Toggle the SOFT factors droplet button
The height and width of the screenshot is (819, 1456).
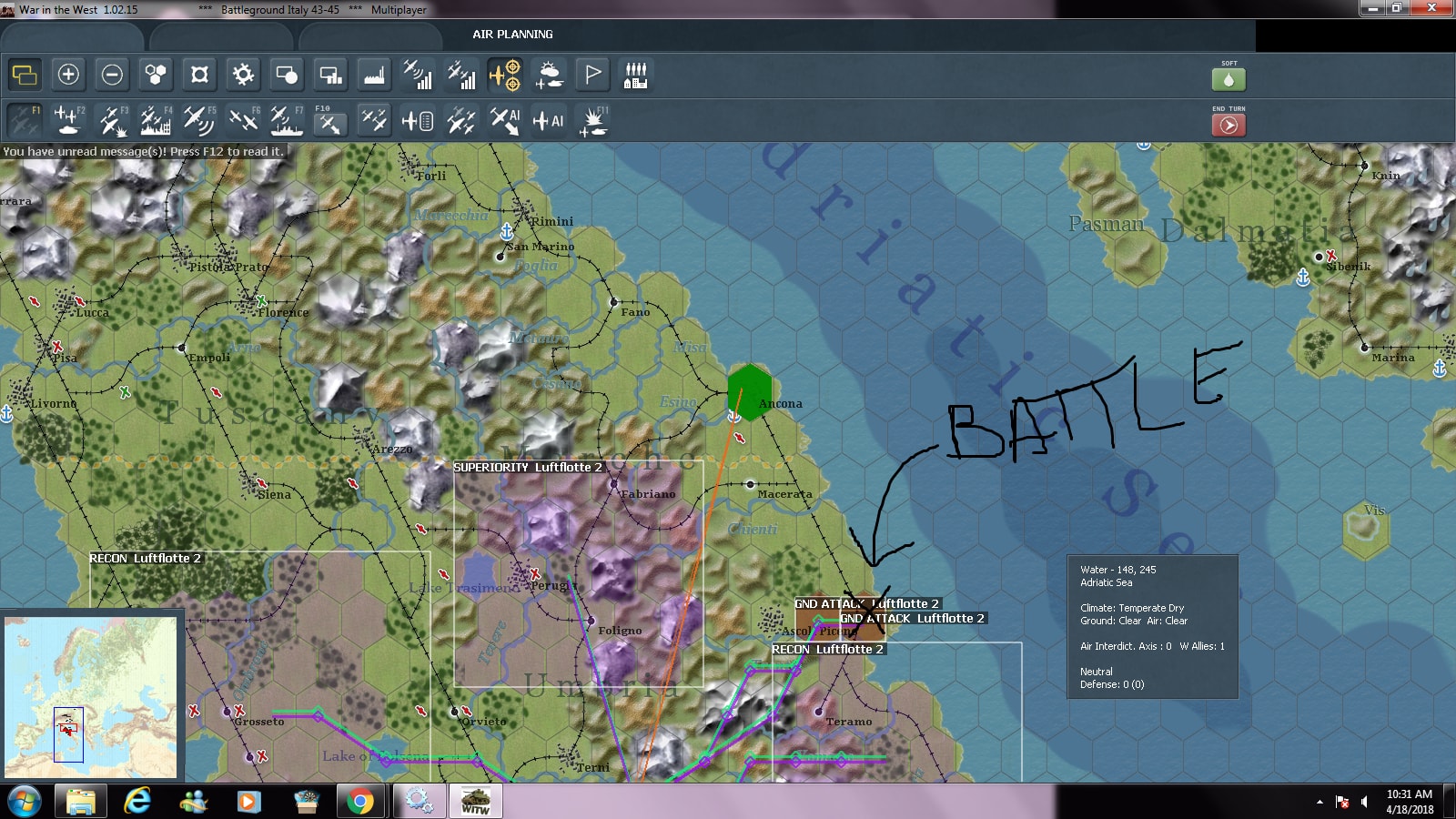point(1228,79)
